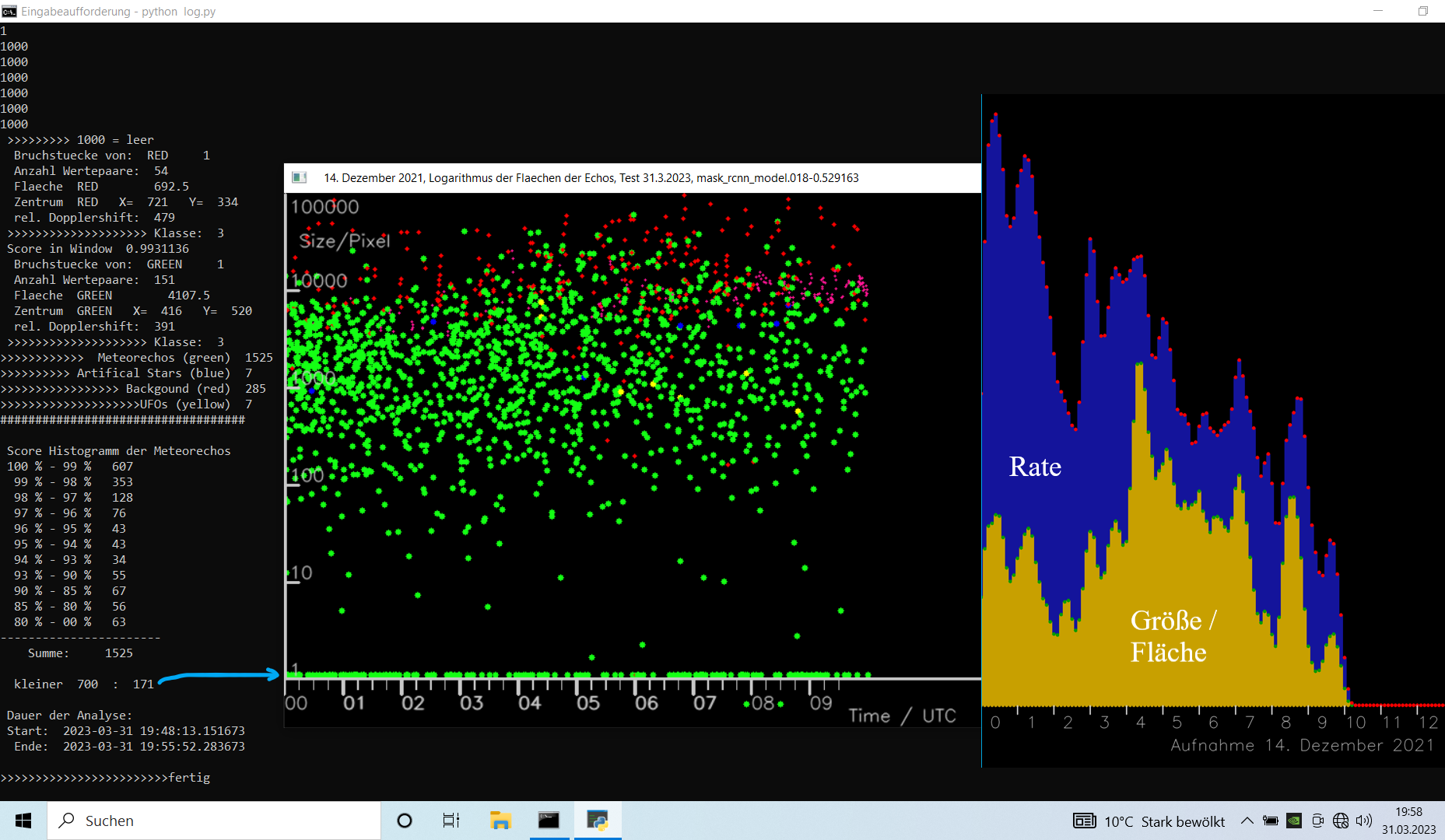Open Cortana from the taskbar circle icon
The height and width of the screenshot is (840, 1445).
(x=405, y=821)
